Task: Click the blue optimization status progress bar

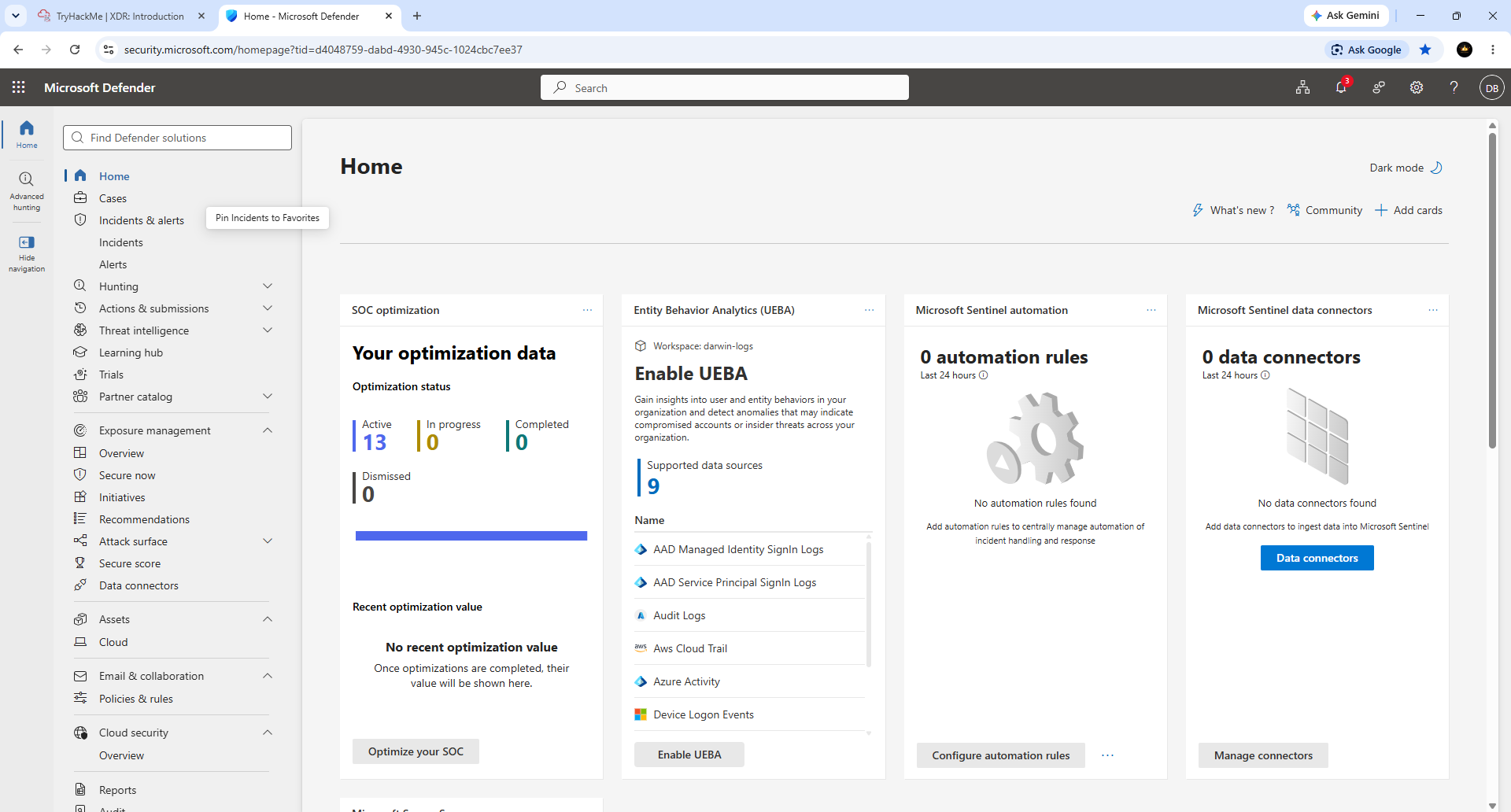Action: (471, 536)
